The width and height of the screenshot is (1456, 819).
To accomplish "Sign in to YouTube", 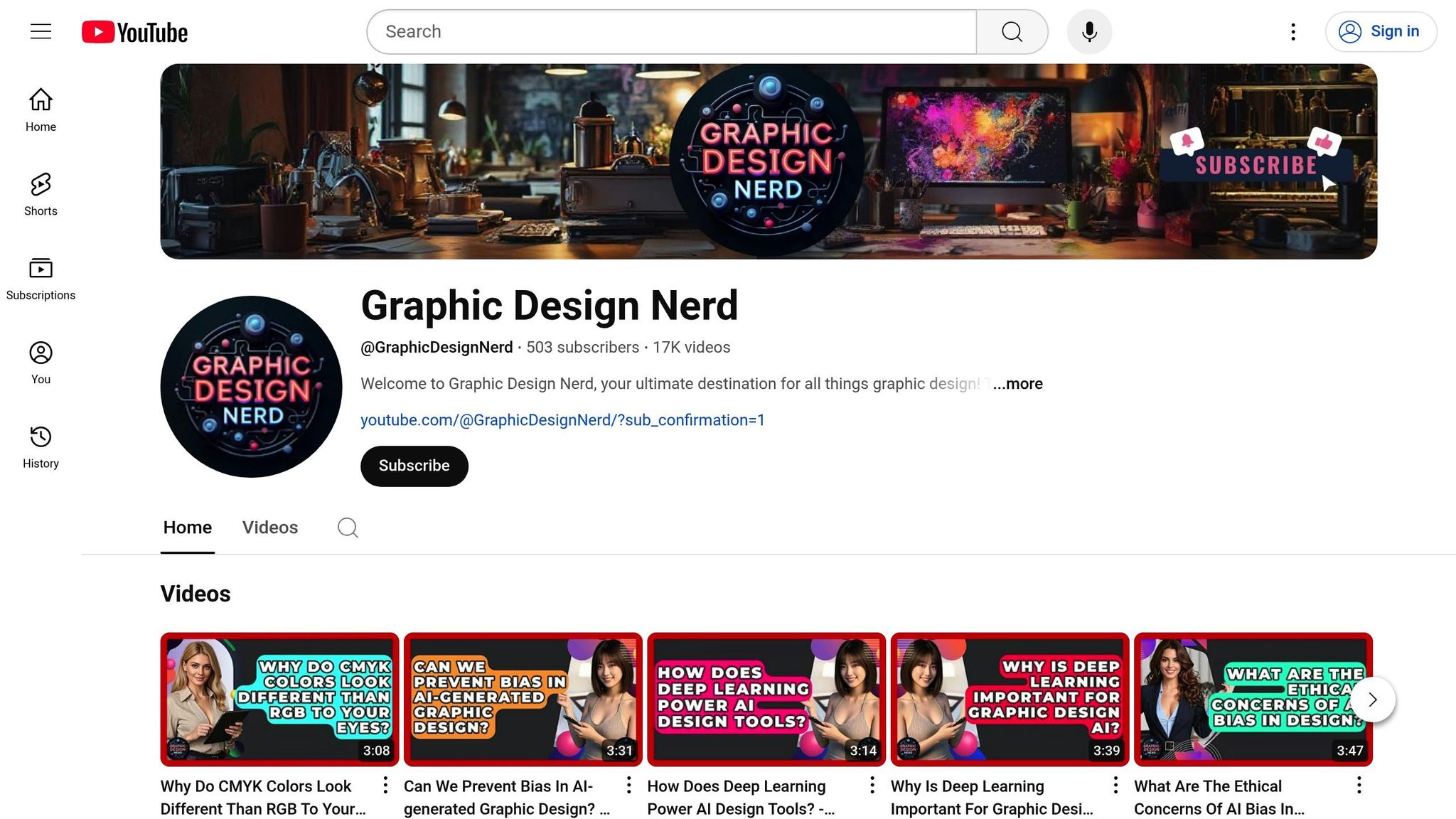I will click(1380, 31).
